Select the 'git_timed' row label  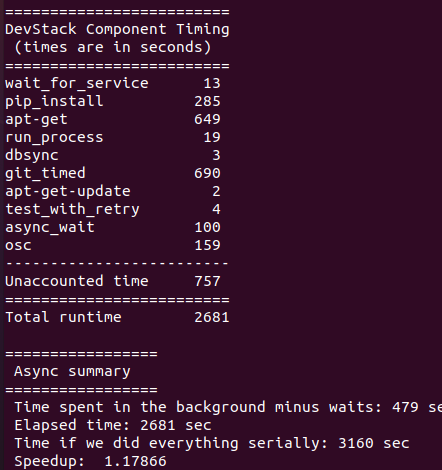[x=45, y=173]
